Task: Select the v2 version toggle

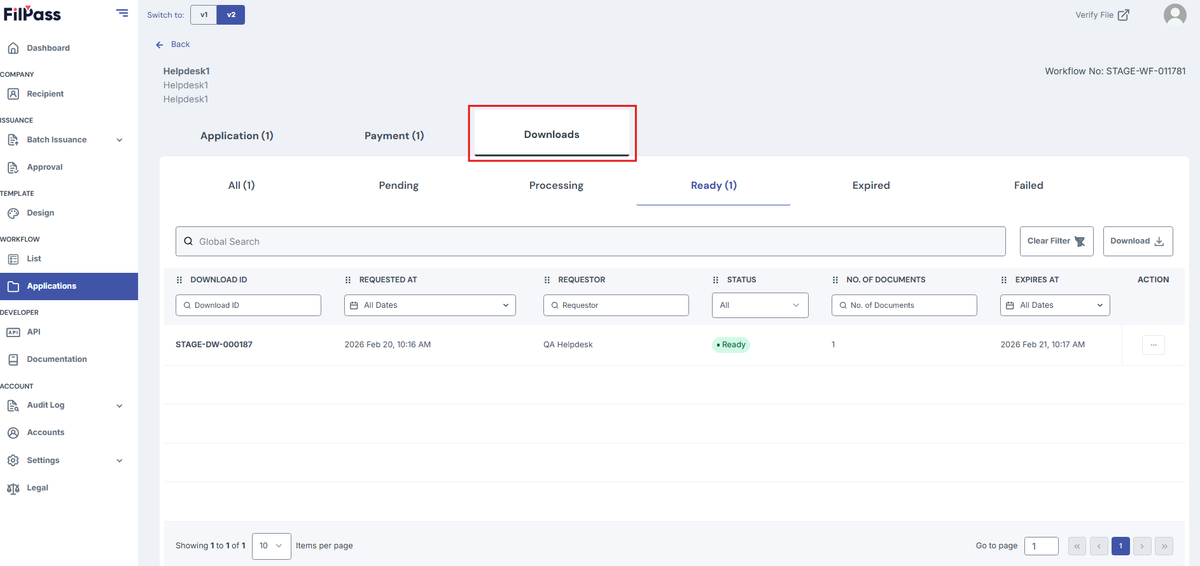Action: 231,15
